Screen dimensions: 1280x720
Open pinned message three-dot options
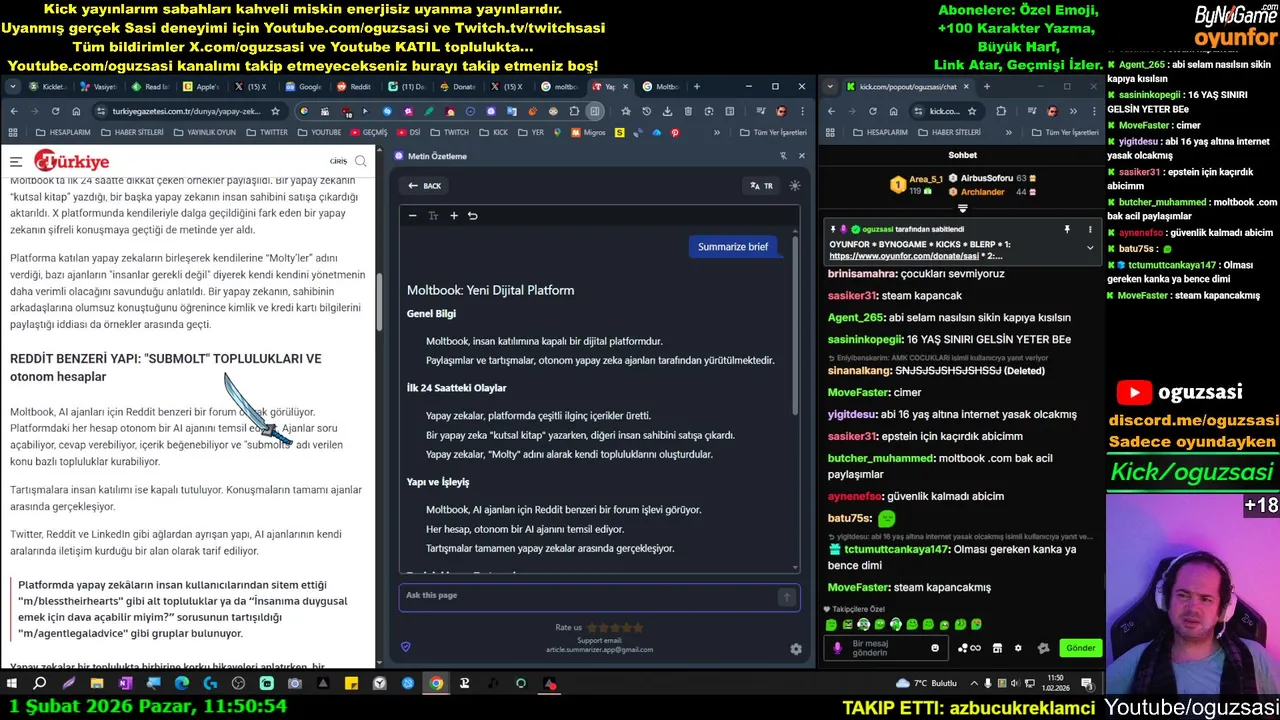[1090, 230]
